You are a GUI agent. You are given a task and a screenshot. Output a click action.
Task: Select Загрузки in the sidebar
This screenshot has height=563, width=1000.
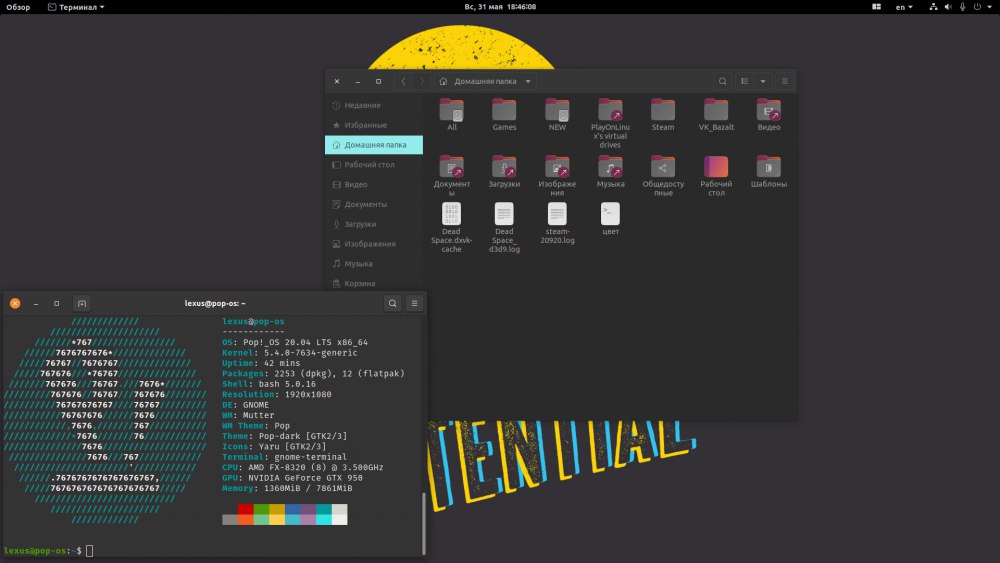click(374, 224)
